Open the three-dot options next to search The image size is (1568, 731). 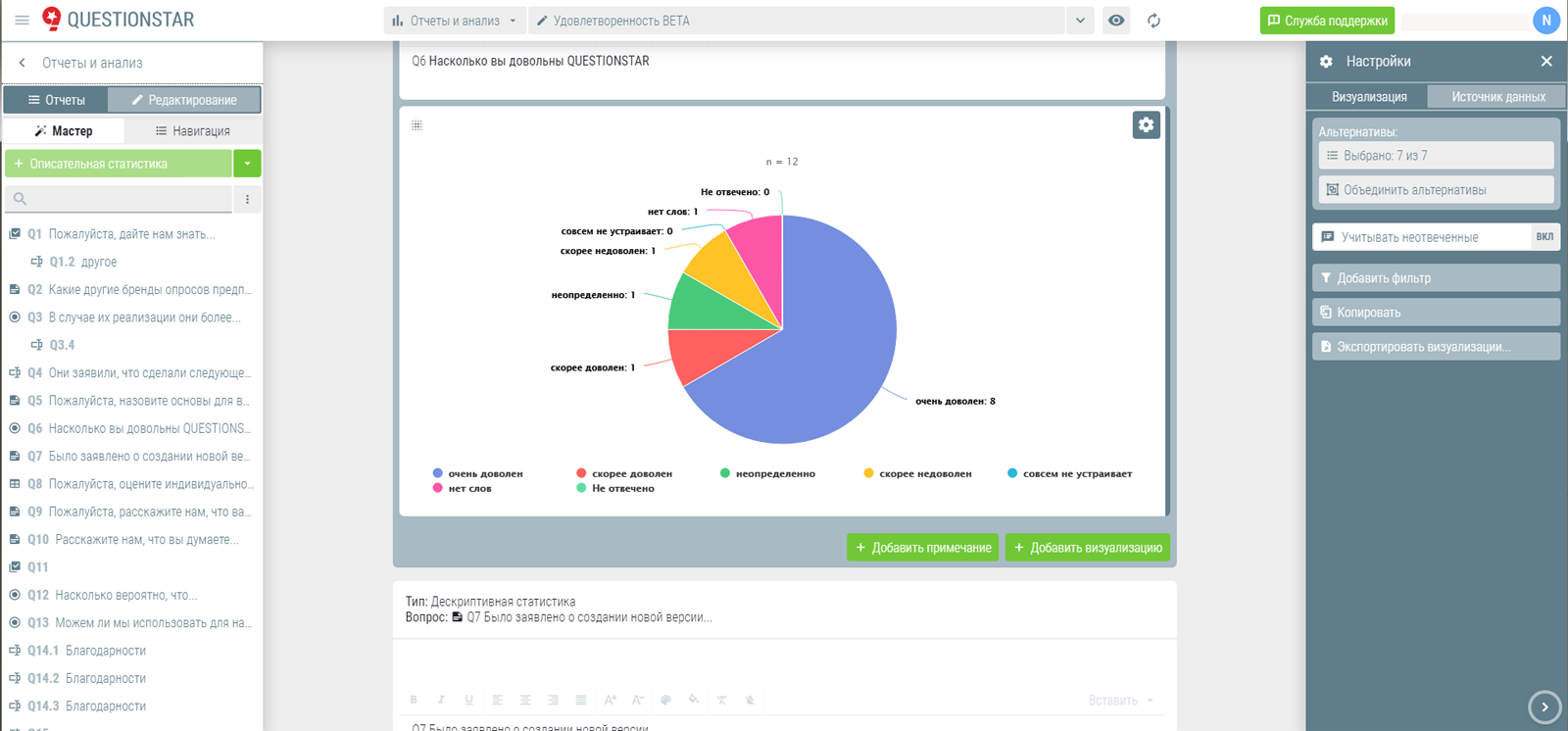point(247,199)
